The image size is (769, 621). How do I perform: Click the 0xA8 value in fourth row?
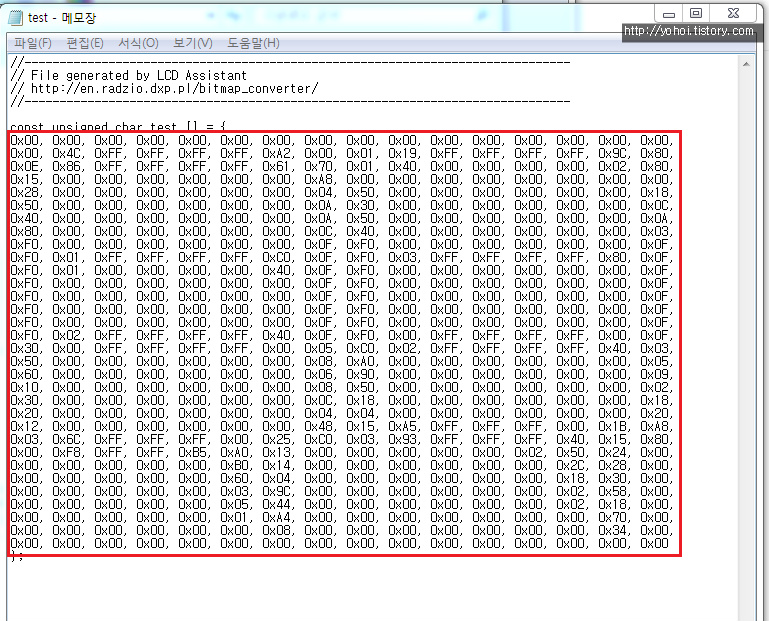319,180
